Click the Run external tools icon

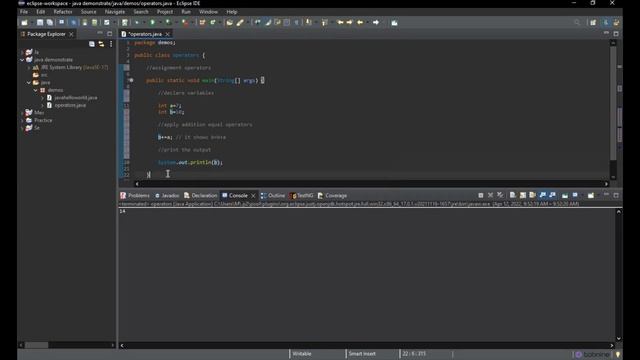click(185, 23)
